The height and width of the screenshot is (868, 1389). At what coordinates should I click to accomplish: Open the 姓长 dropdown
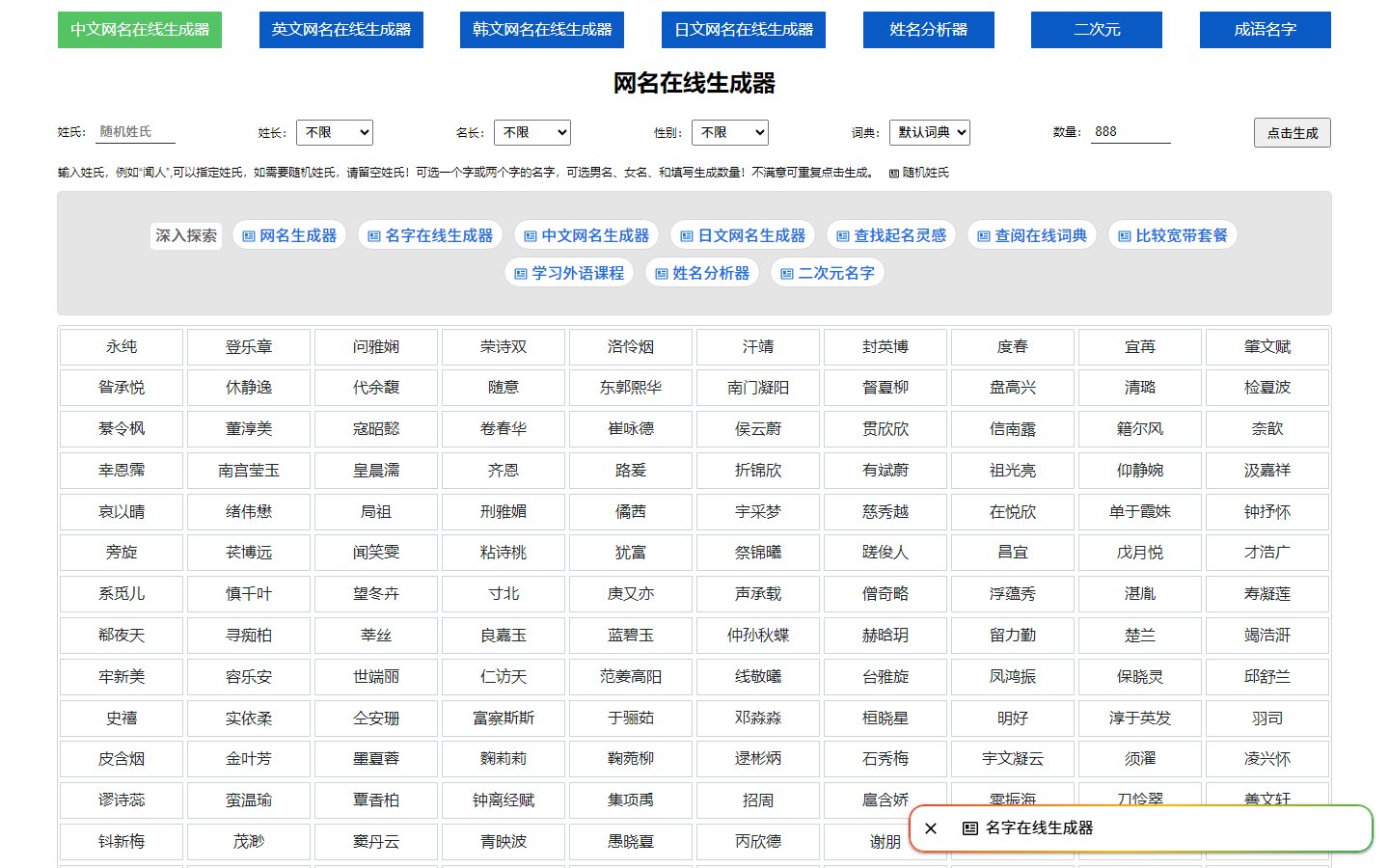(x=335, y=132)
